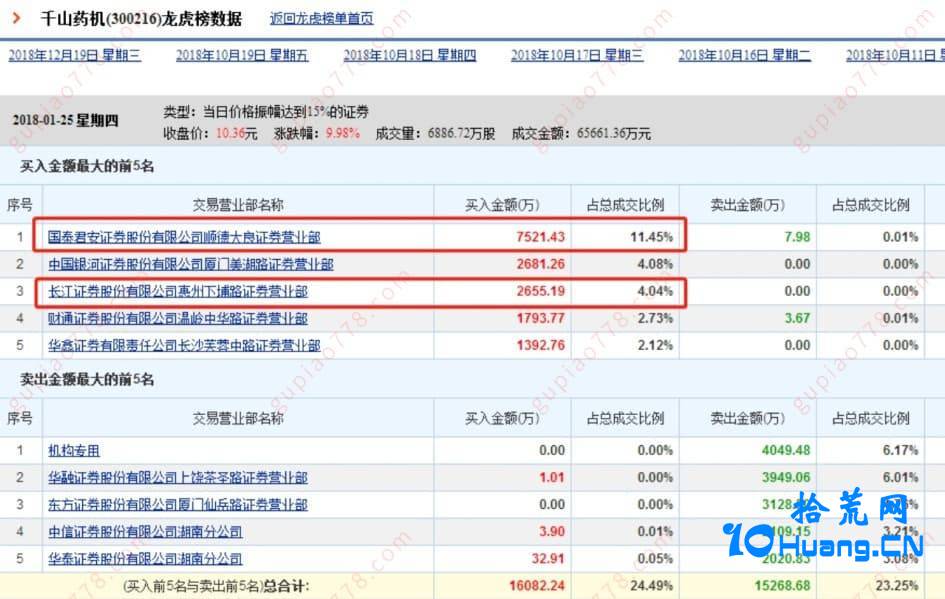Click buy amount 2681.26

click(540, 264)
